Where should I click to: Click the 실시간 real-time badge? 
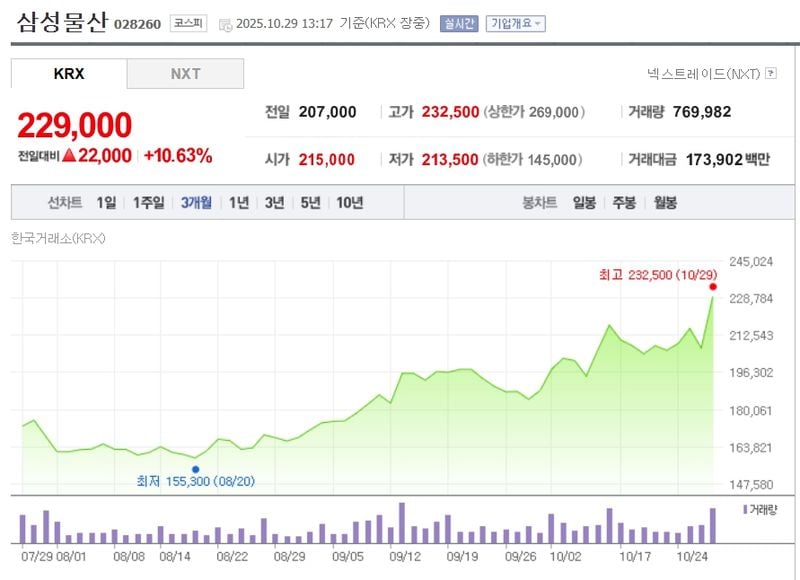pyautogui.click(x=459, y=23)
